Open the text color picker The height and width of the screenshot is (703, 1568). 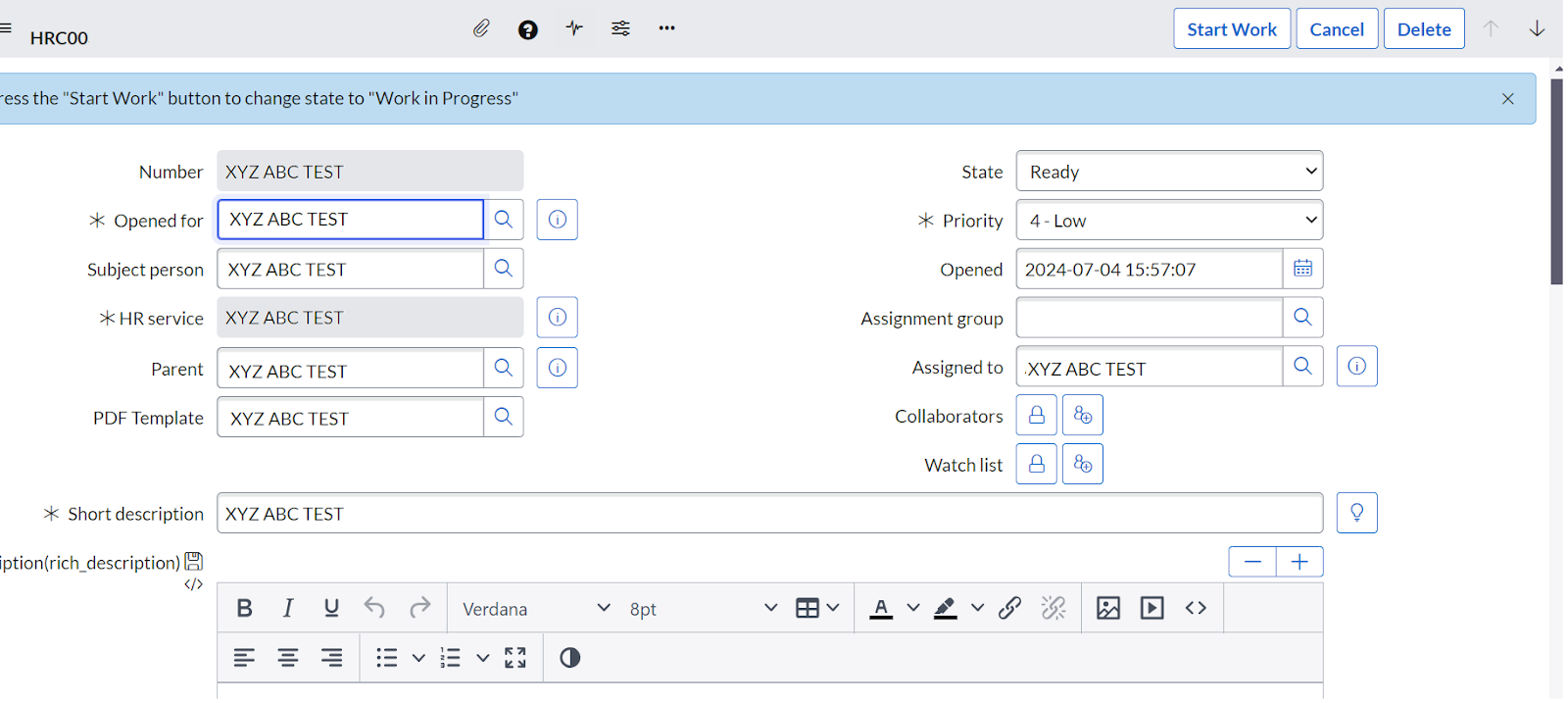pyautogui.click(x=912, y=608)
